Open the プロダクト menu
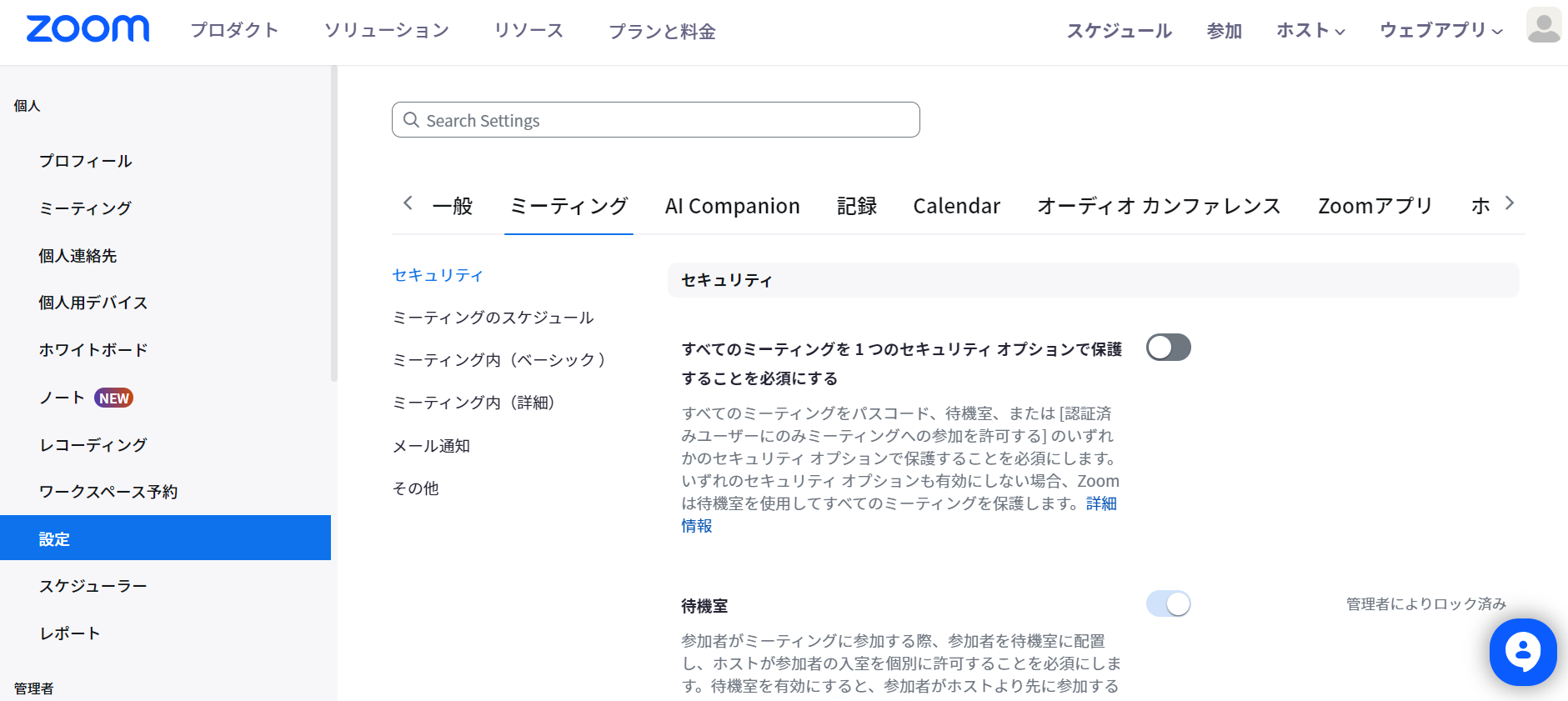 click(x=234, y=31)
